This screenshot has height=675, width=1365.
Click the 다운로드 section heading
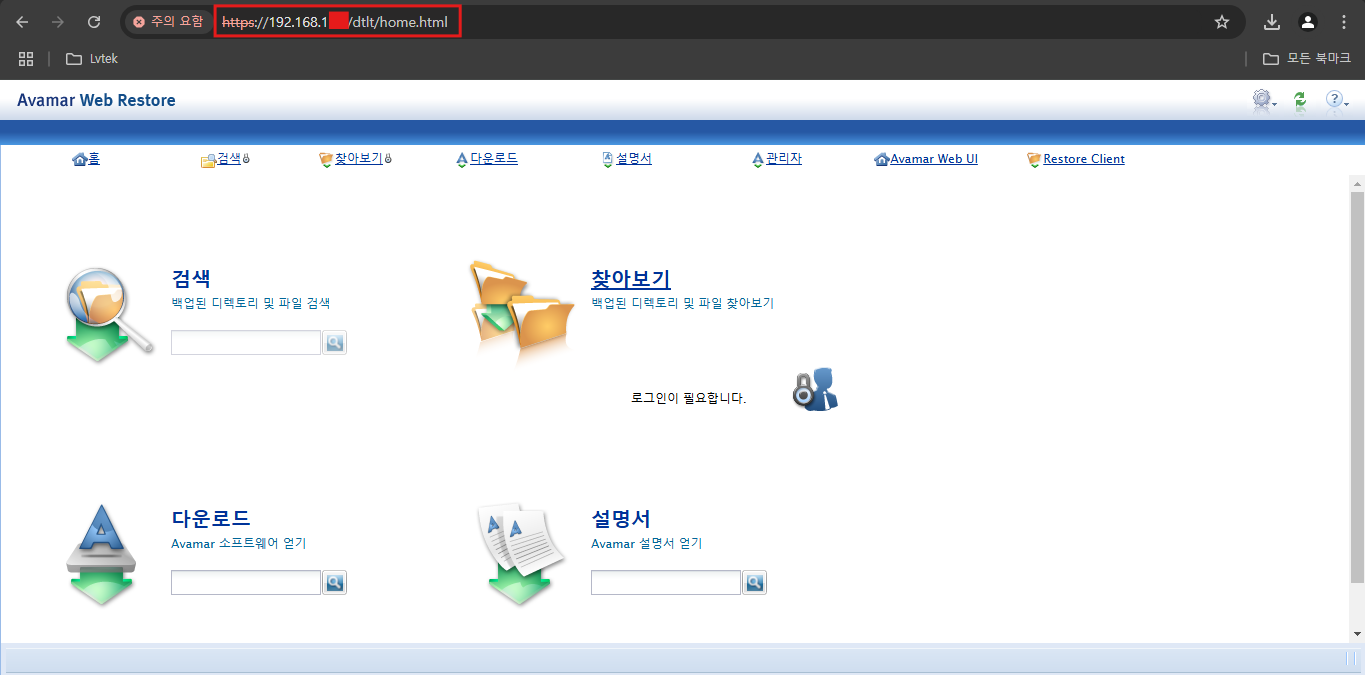[x=211, y=519]
